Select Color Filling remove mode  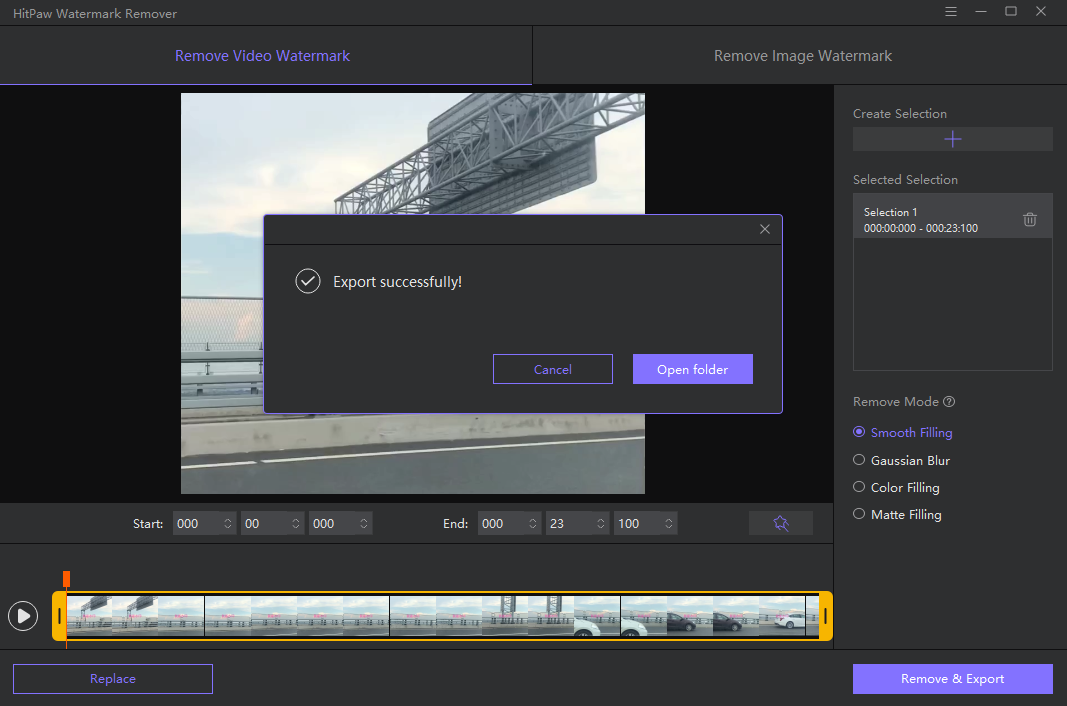(x=859, y=487)
